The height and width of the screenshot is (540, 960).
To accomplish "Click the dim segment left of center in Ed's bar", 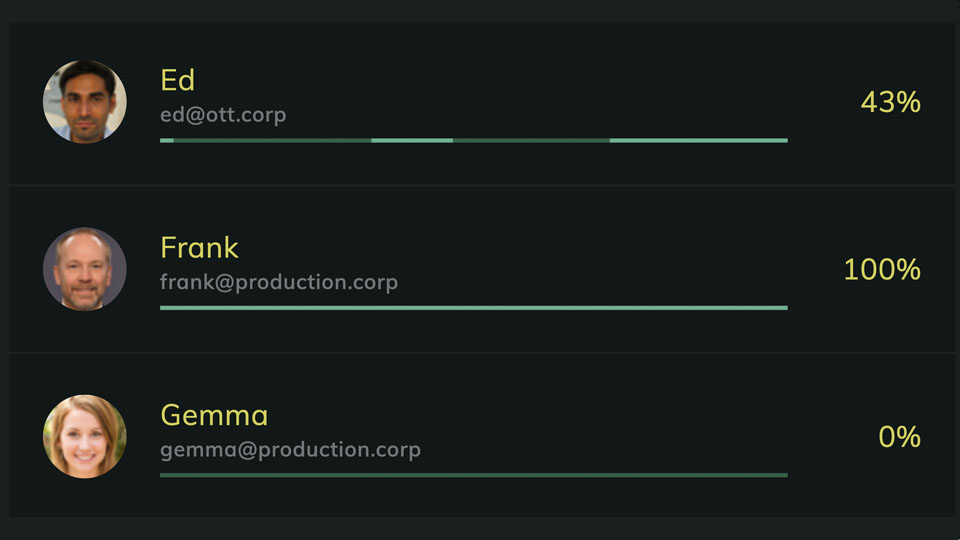I will [x=272, y=141].
